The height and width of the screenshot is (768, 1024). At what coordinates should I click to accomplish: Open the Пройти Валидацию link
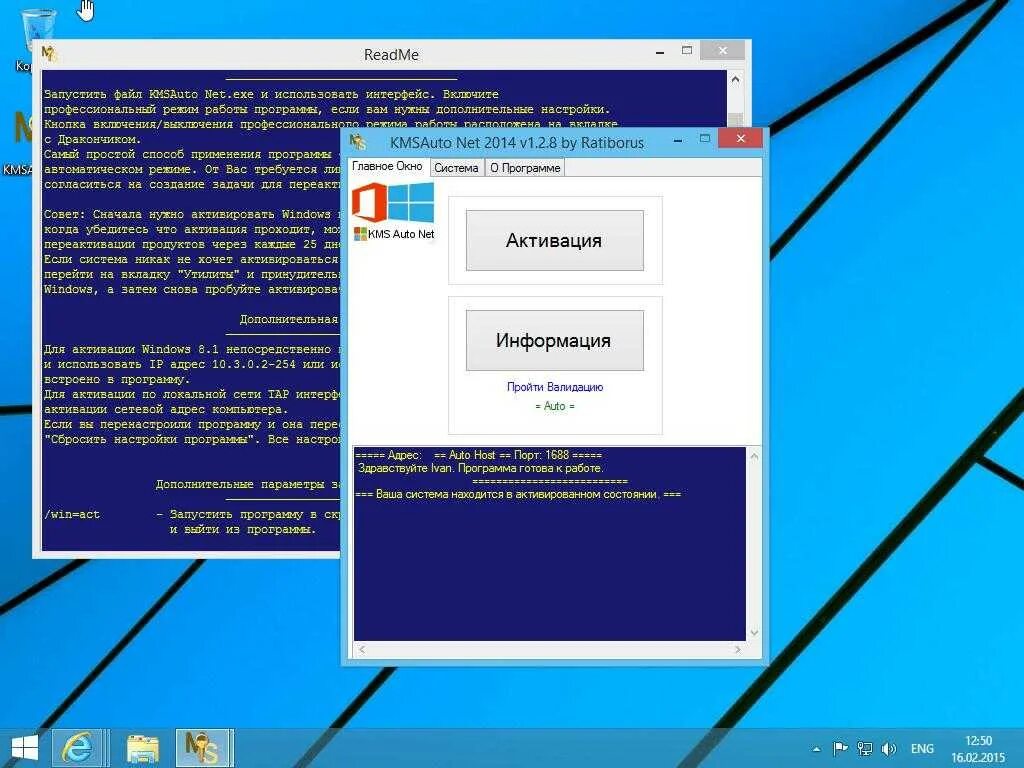[555, 387]
